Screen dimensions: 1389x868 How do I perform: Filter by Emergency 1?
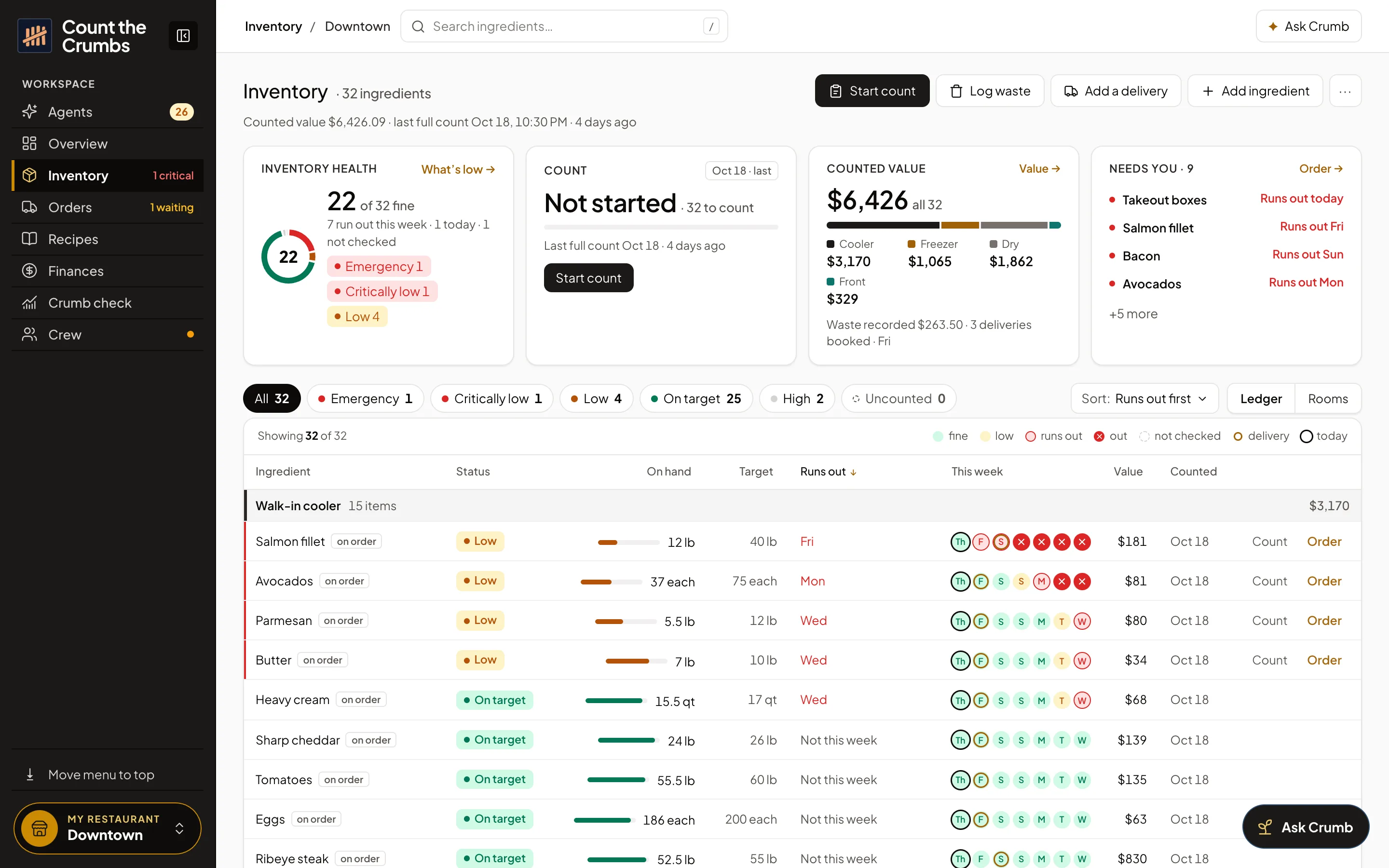coord(365,398)
